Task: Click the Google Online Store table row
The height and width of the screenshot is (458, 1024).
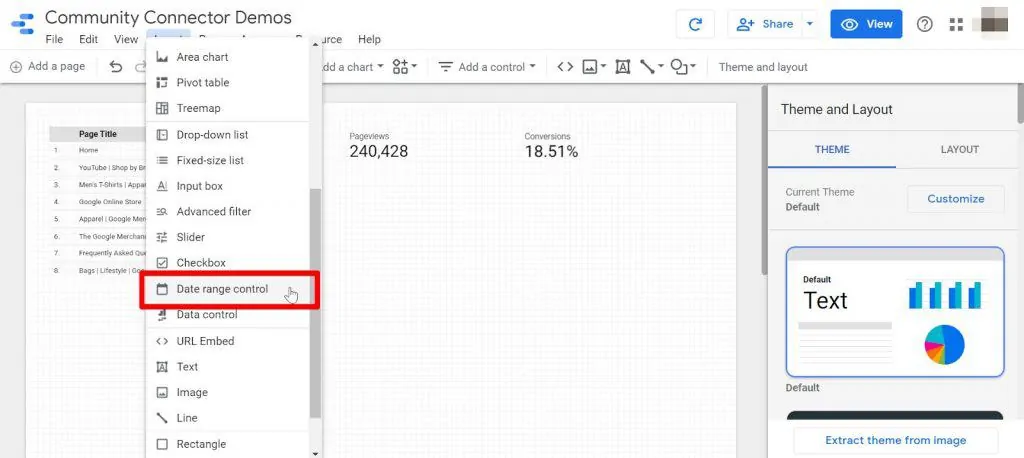Action: 99,202
